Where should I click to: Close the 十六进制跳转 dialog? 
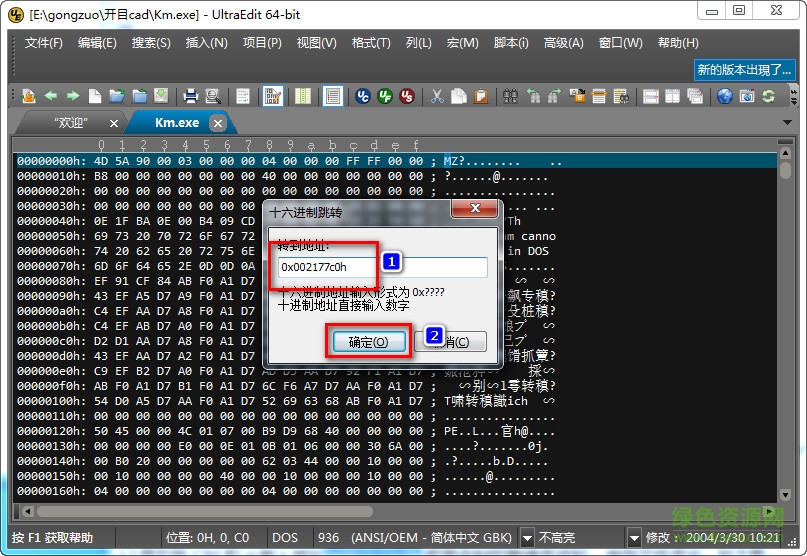[x=475, y=208]
